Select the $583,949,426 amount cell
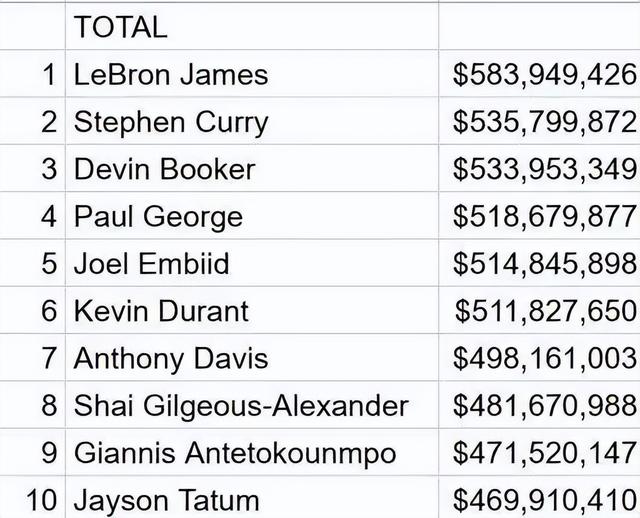Image resolution: width=640 pixels, height=518 pixels. click(x=540, y=74)
